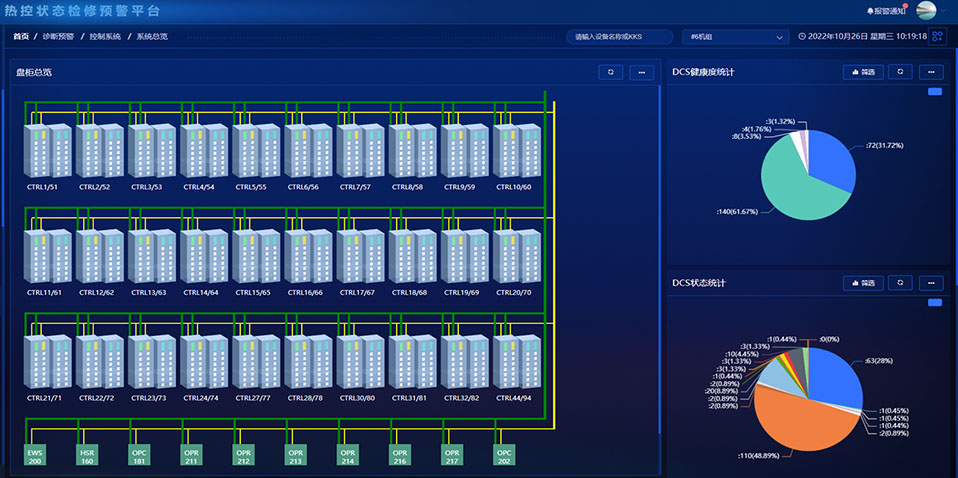
Task: Refresh the DCS健康度统计 chart
Action: pyautogui.click(x=900, y=72)
